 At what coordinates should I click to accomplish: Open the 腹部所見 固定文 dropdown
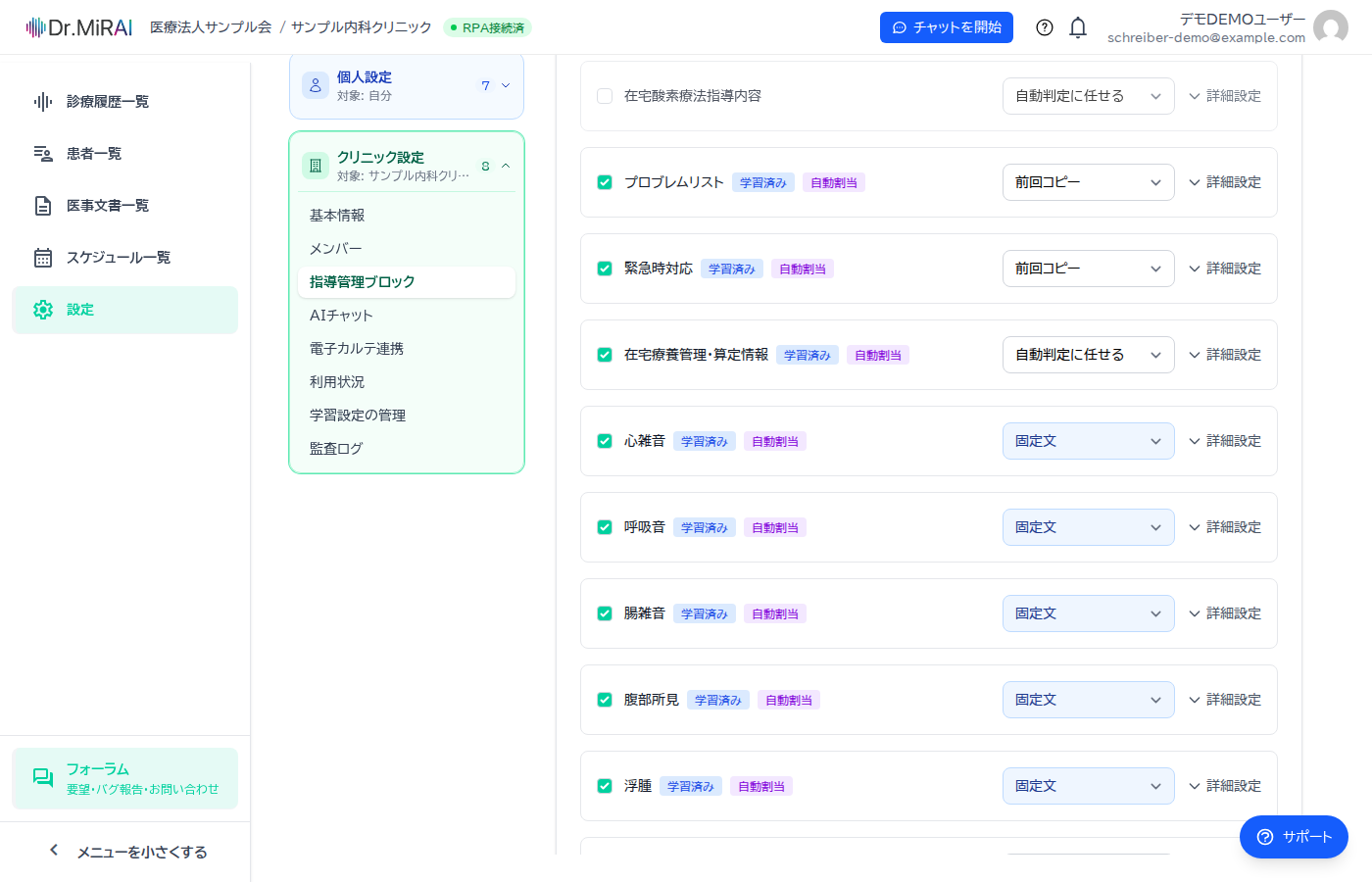tap(1088, 700)
